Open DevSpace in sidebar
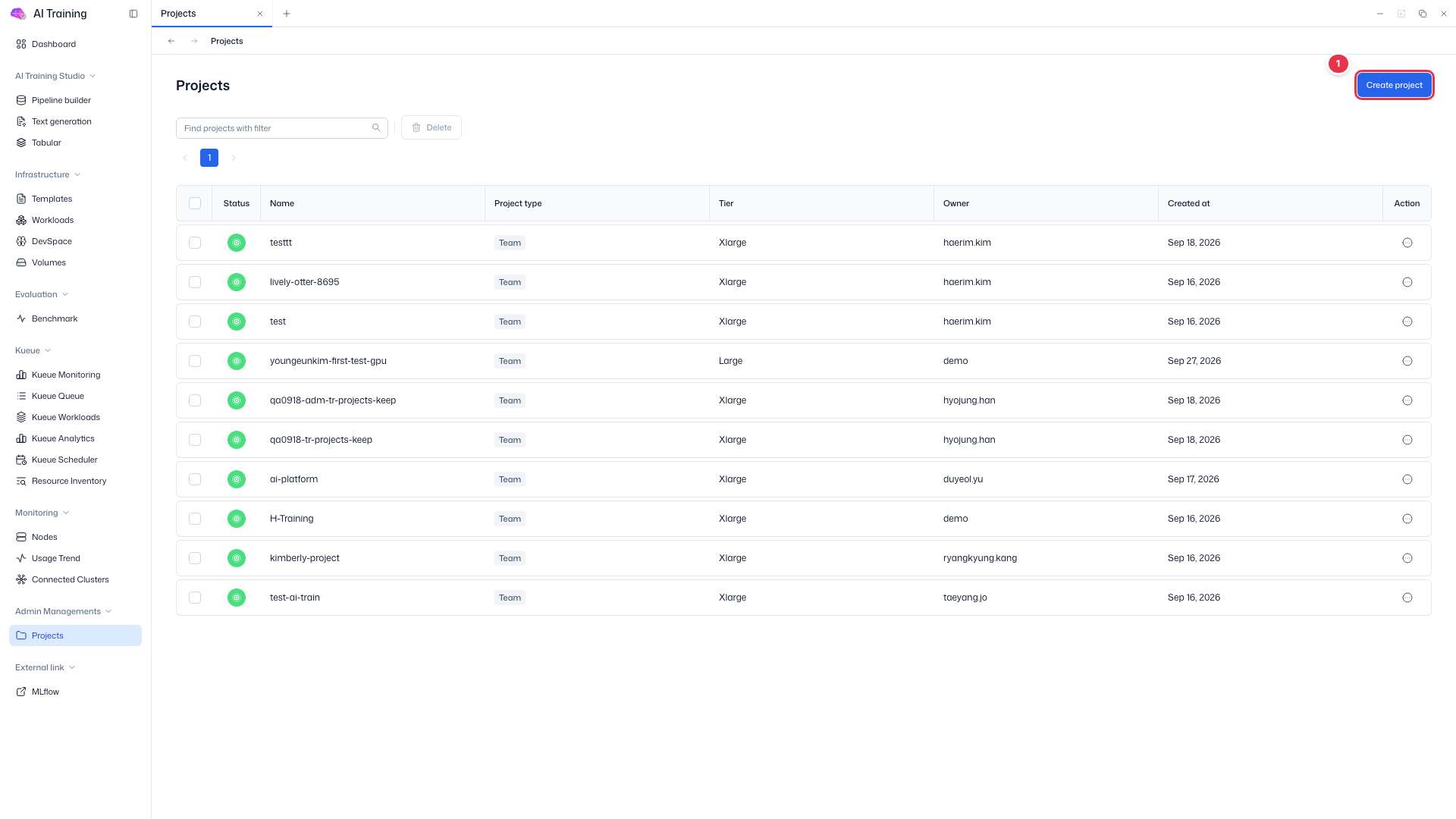This screenshot has height=819, width=1456. tap(75, 241)
